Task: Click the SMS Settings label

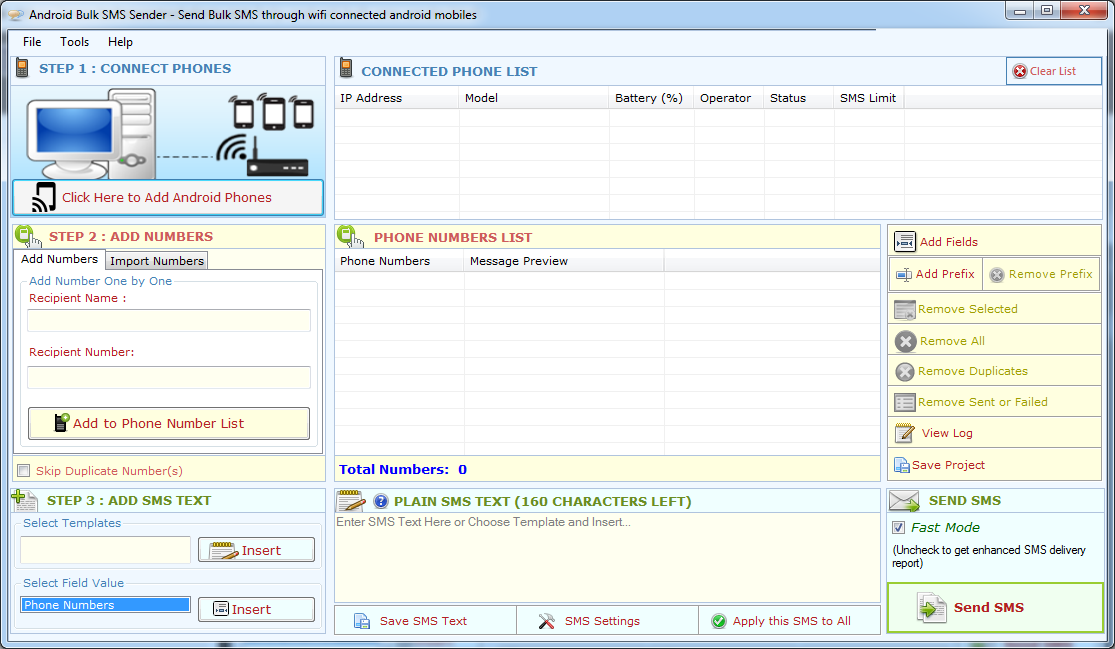Action: 602,621
